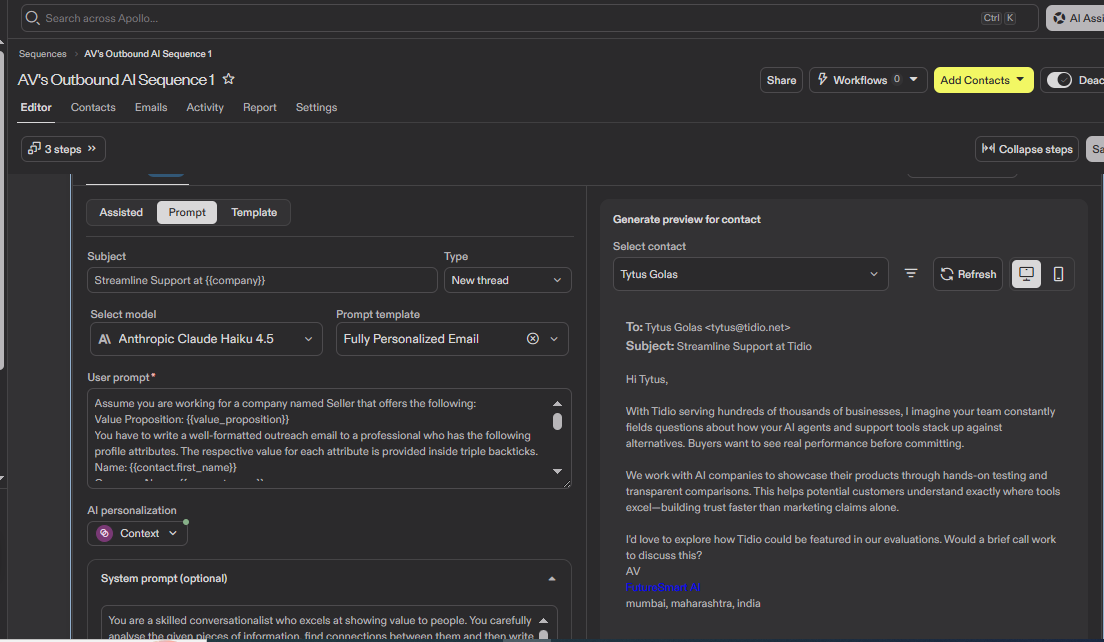Toggle the sequence active switch
Image resolution: width=1104 pixels, height=642 pixels.
pyautogui.click(x=1059, y=80)
